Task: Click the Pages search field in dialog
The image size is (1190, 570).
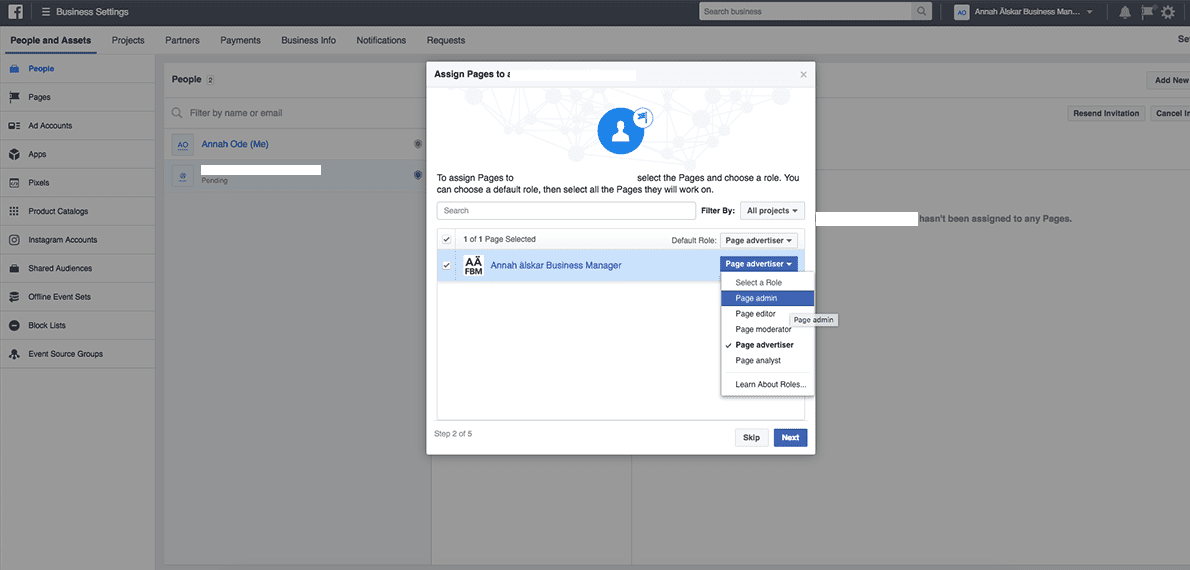Action: coord(566,211)
